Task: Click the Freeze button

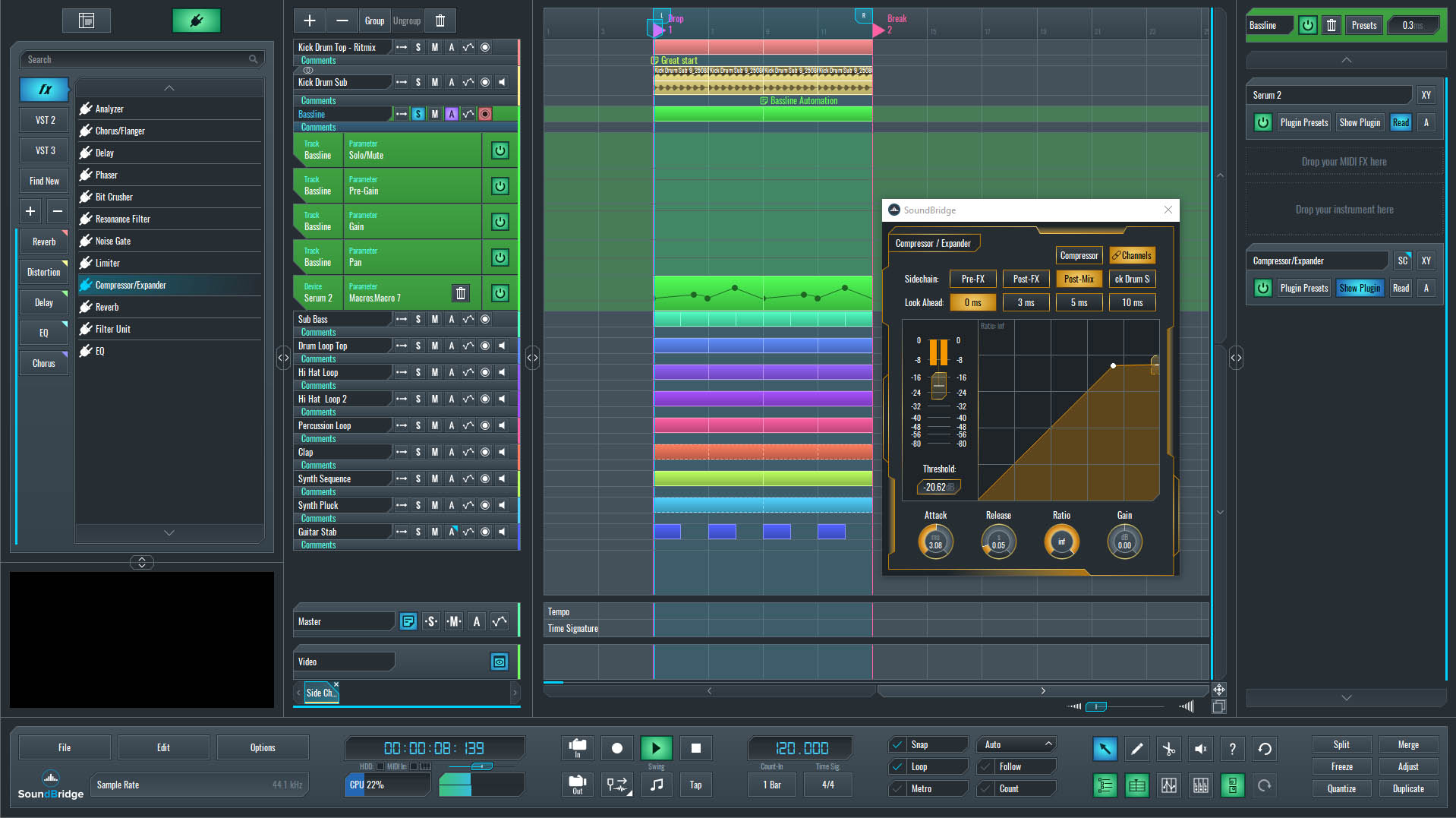Action: tap(1341, 766)
